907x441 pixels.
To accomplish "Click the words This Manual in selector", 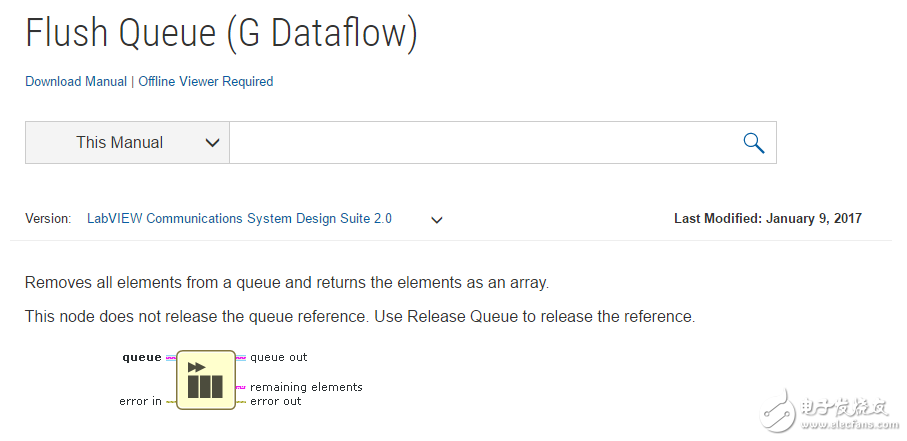I will tap(119, 143).
